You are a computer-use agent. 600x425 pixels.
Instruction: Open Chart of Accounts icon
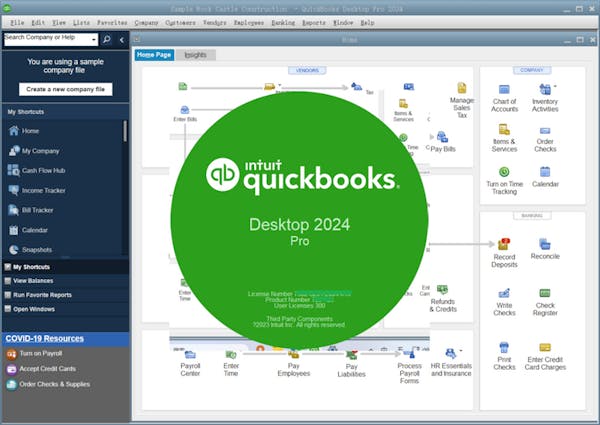pos(504,90)
